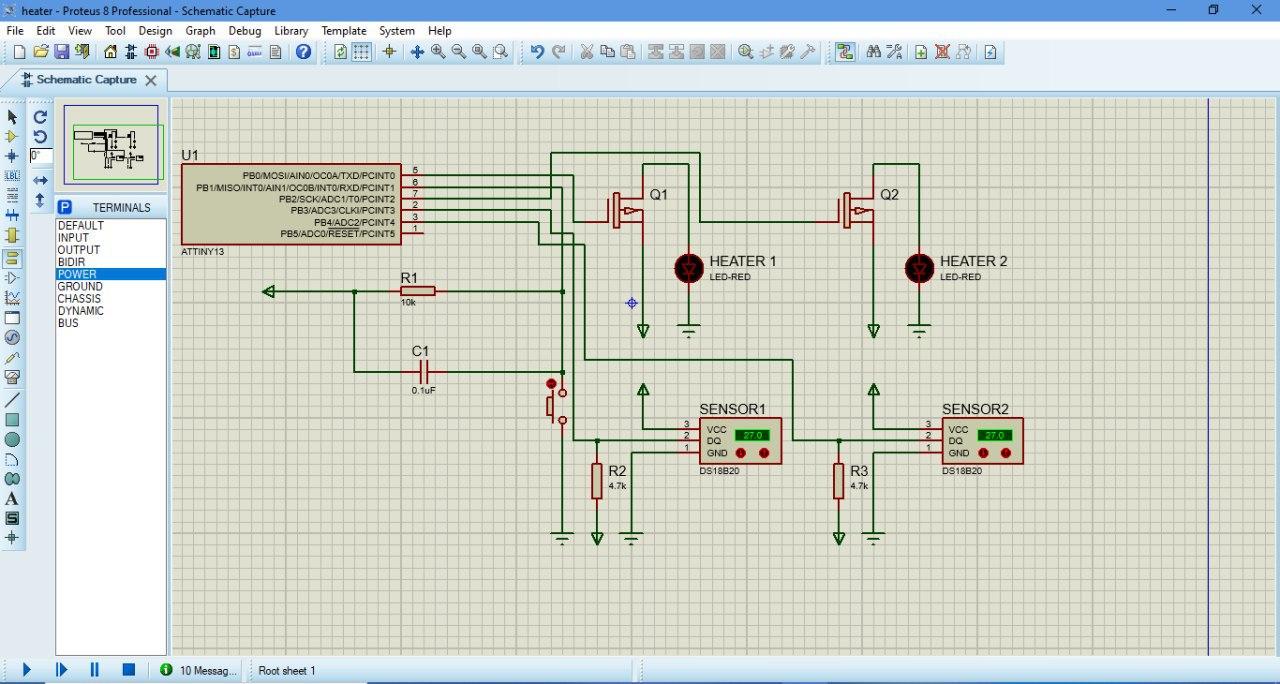The height and width of the screenshot is (684, 1280).
Task: Select OUTPUT in the terminals list
Action: point(110,250)
